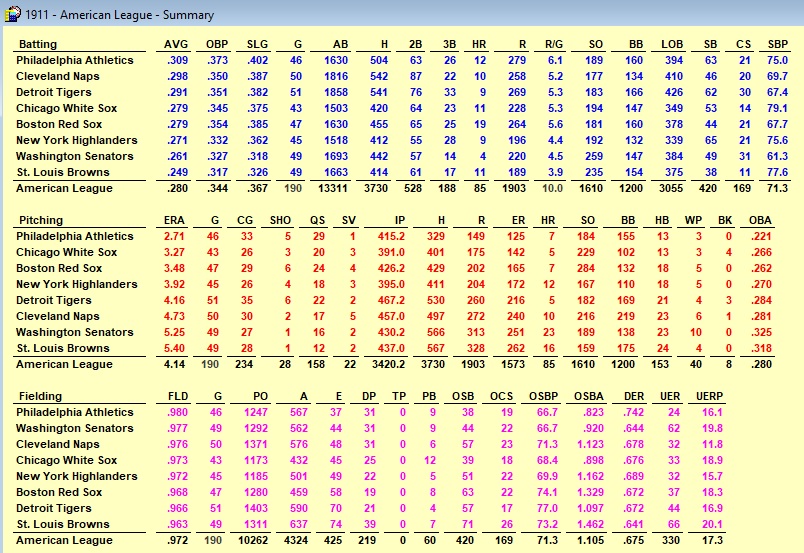Click the IP column header

[x=399, y=220]
